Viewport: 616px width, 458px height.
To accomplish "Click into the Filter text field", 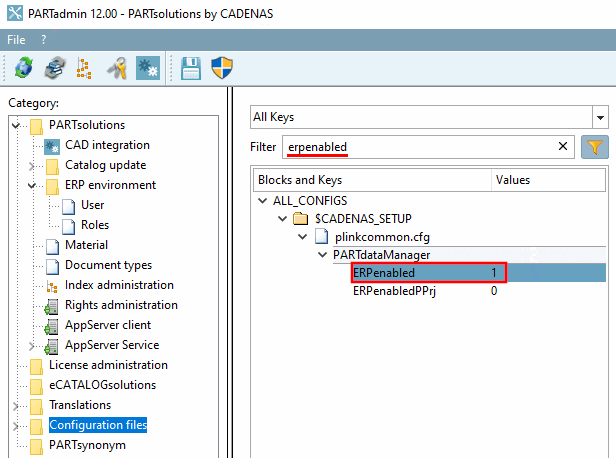I will coord(420,147).
